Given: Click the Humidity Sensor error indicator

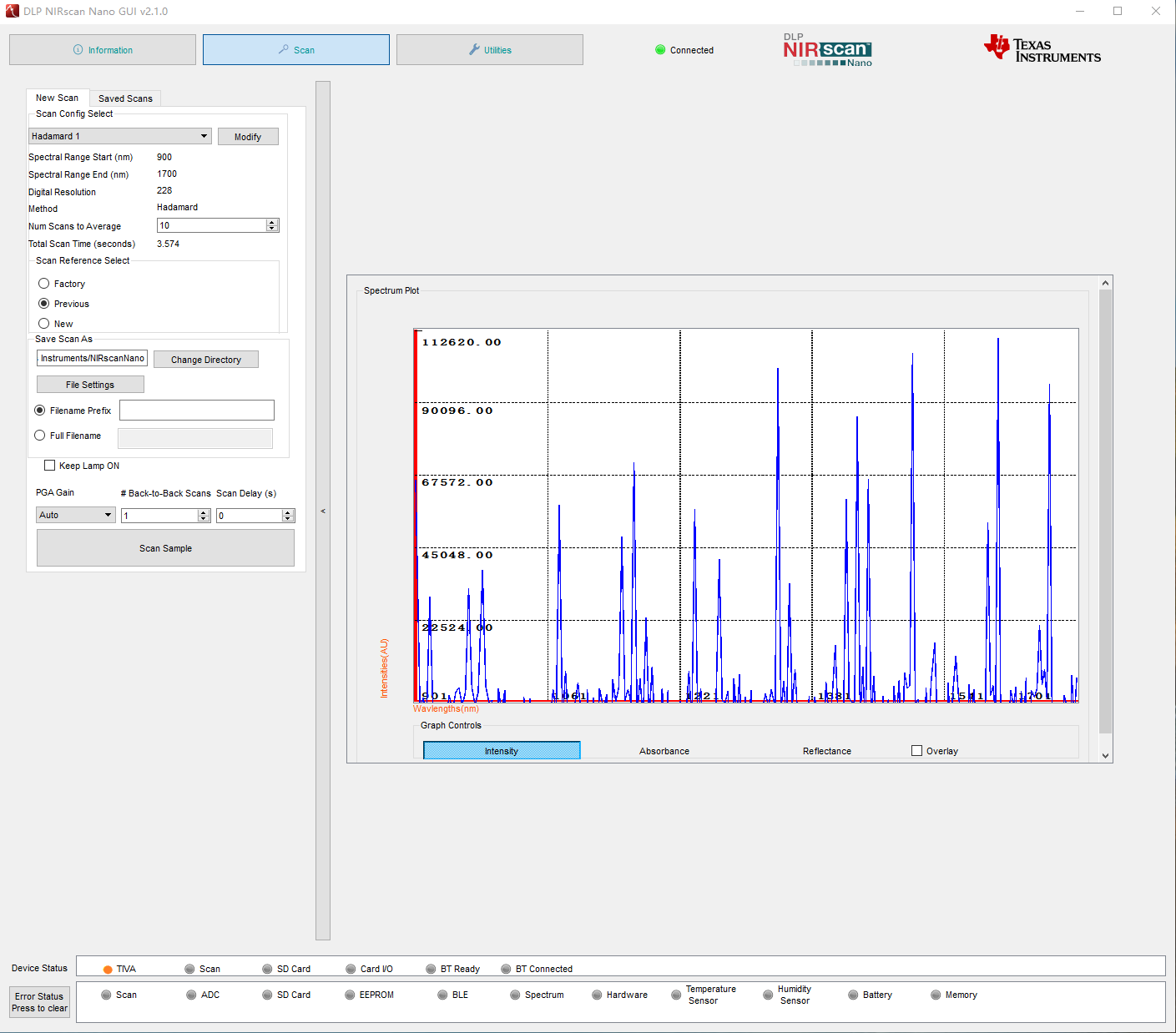Looking at the screenshot, I should [768, 995].
